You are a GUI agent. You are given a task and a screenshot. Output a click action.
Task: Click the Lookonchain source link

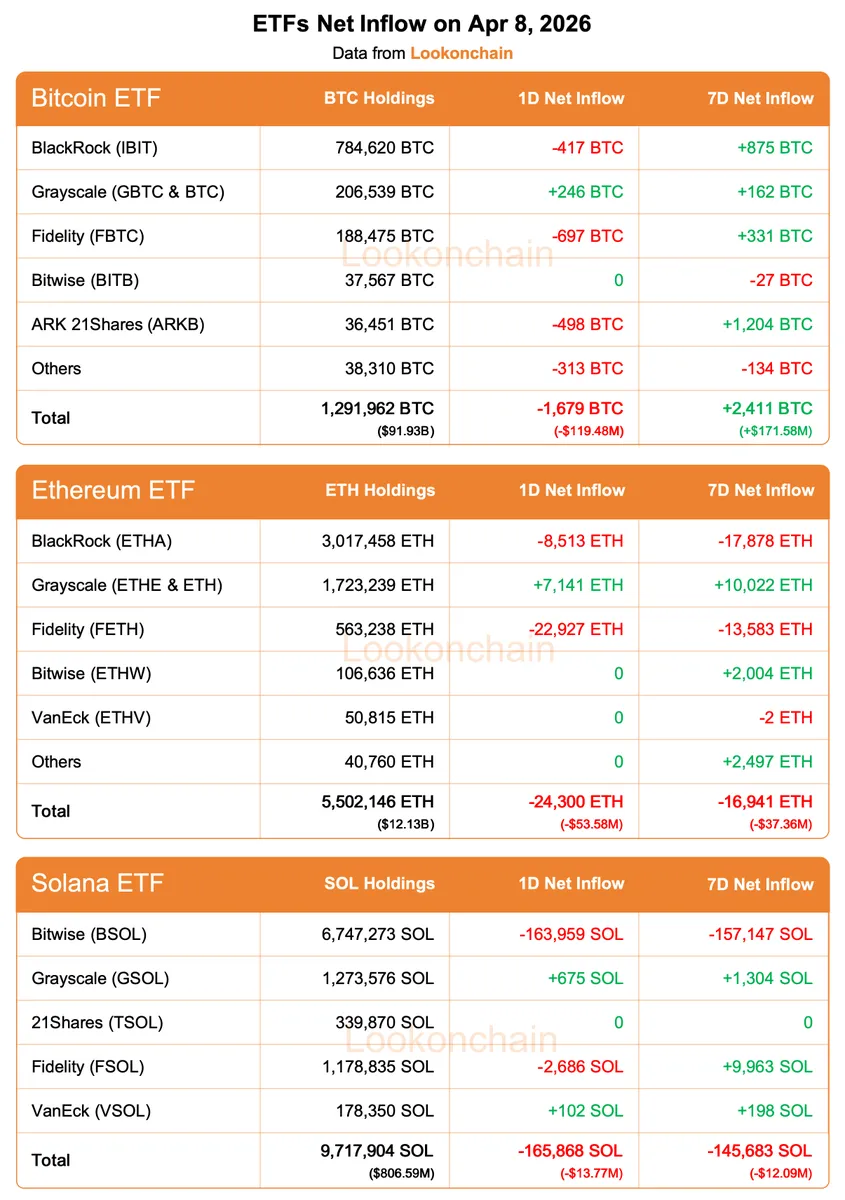coord(461,53)
